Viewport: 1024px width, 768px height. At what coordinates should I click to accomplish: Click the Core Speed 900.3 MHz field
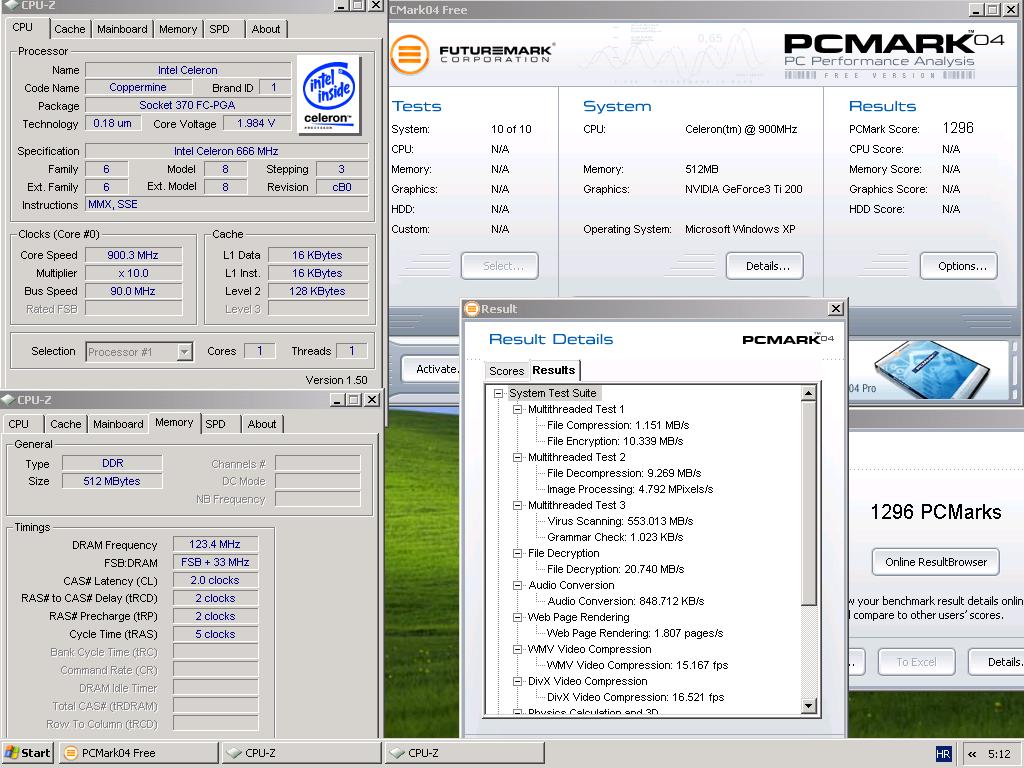(x=133, y=255)
